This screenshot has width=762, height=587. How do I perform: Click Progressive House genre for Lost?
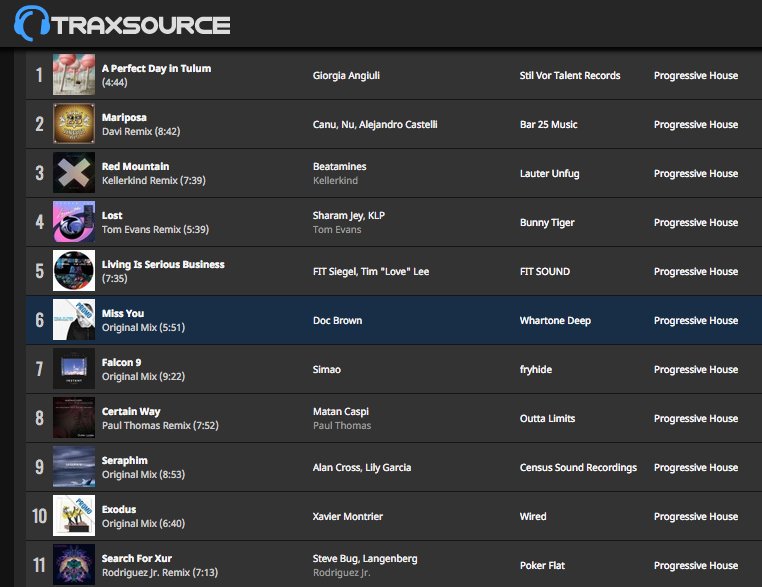pos(696,223)
